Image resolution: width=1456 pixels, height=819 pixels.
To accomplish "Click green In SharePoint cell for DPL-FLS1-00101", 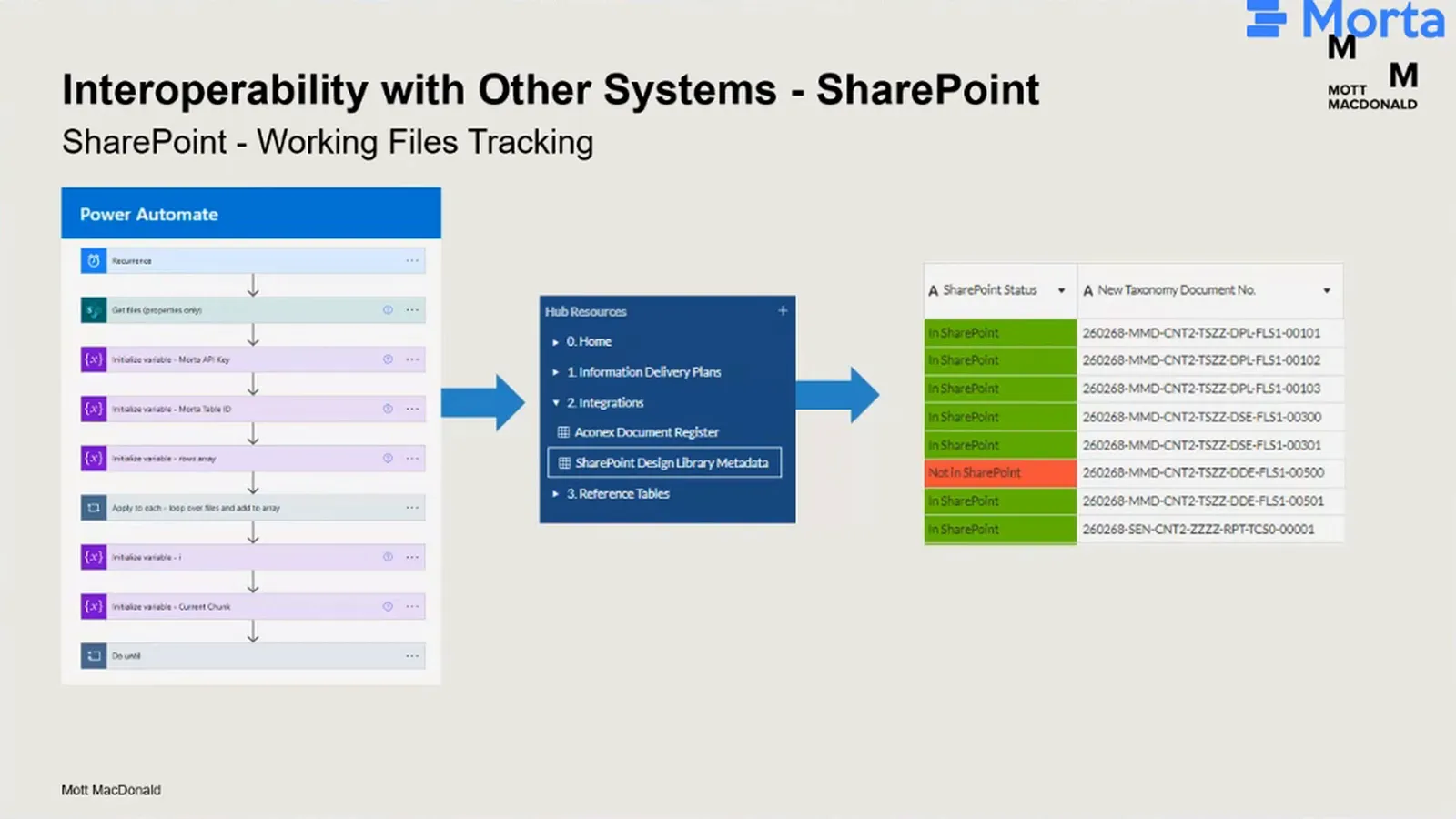I will click(x=1000, y=333).
